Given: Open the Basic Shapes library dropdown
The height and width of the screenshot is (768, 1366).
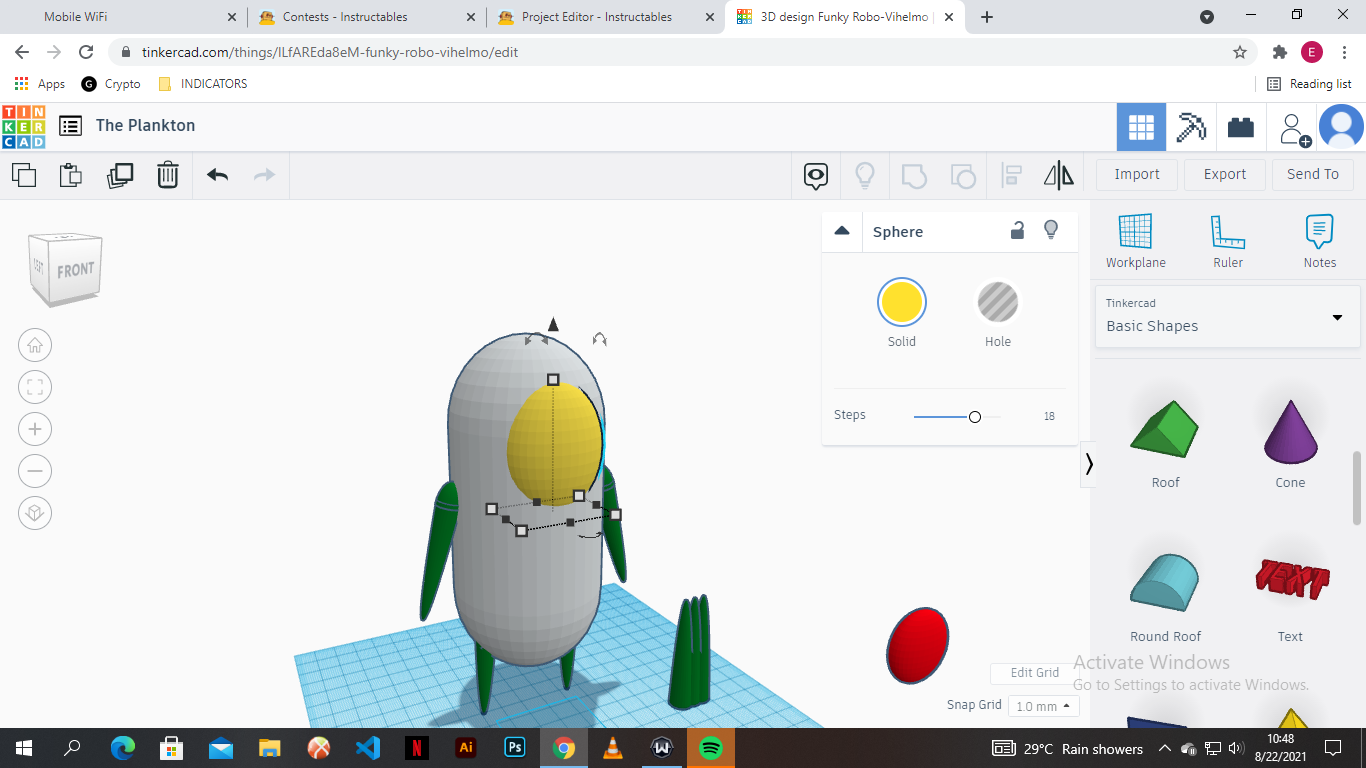Looking at the screenshot, I should 1228,316.
